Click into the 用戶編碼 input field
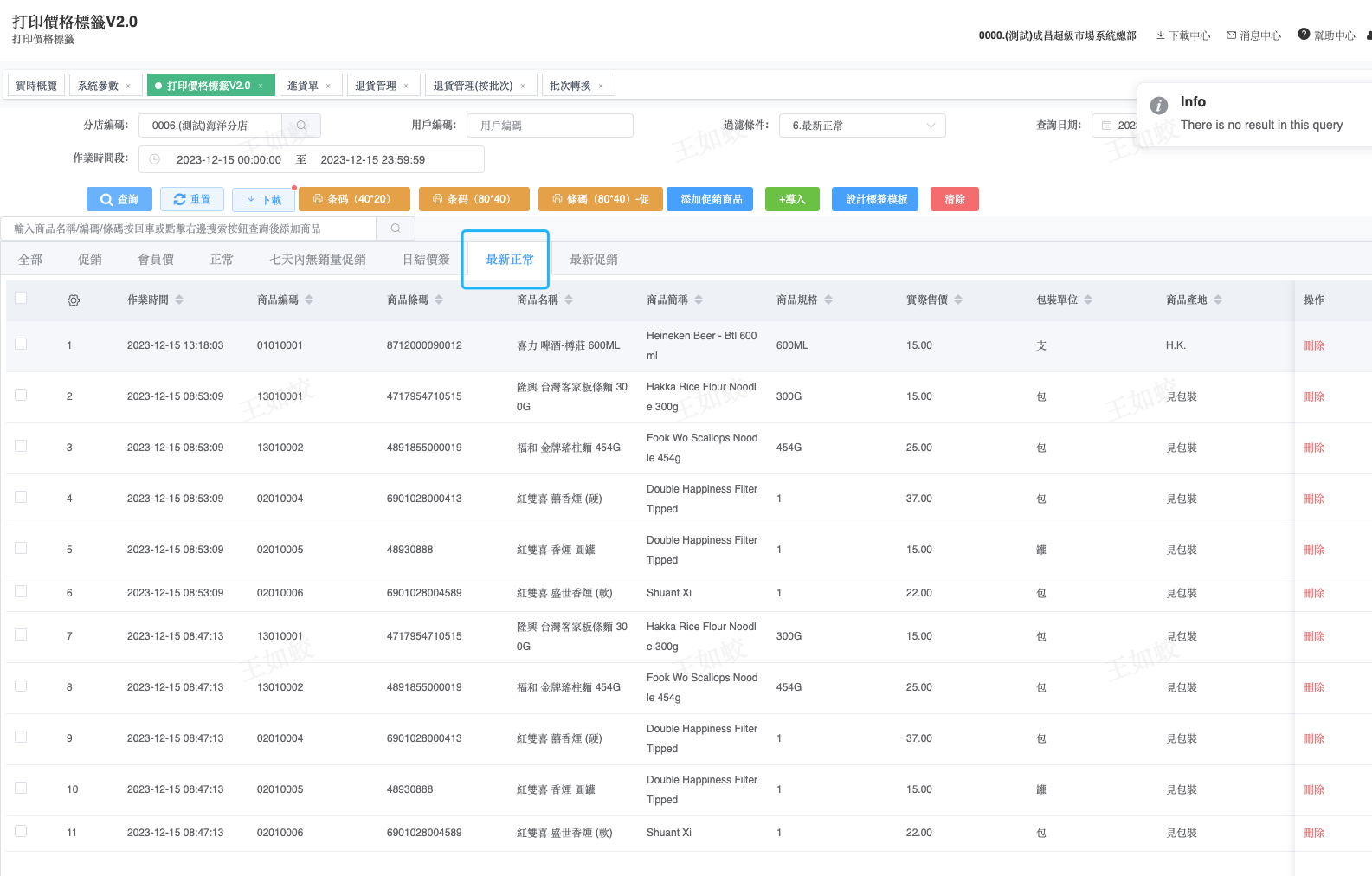 [550, 126]
